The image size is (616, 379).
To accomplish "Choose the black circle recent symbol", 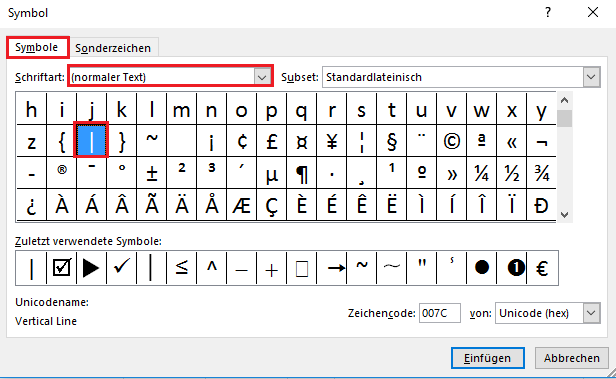I will tap(482, 268).
